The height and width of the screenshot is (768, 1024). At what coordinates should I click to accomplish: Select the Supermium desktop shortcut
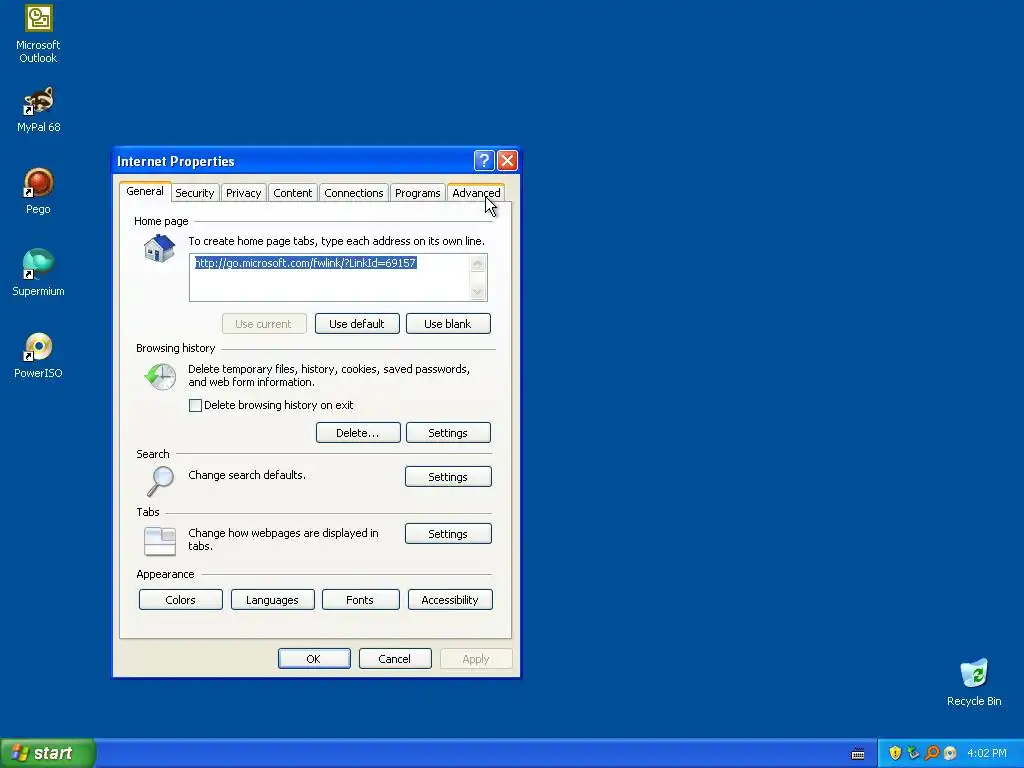38,273
